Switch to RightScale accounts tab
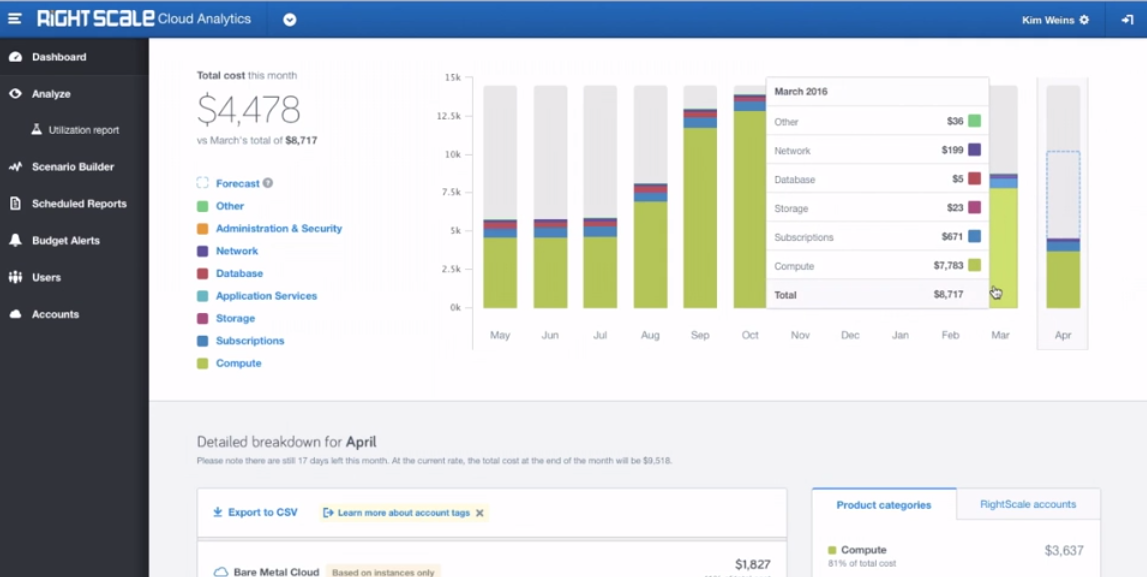 tap(1027, 504)
